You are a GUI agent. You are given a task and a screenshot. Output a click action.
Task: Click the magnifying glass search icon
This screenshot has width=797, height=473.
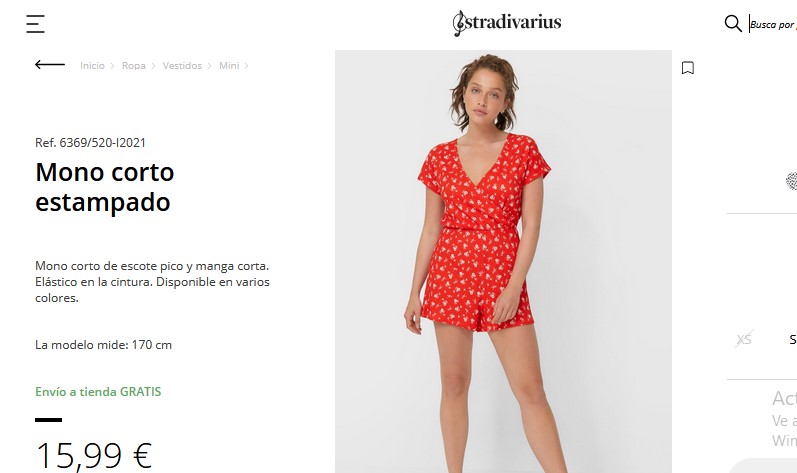point(733,23)
